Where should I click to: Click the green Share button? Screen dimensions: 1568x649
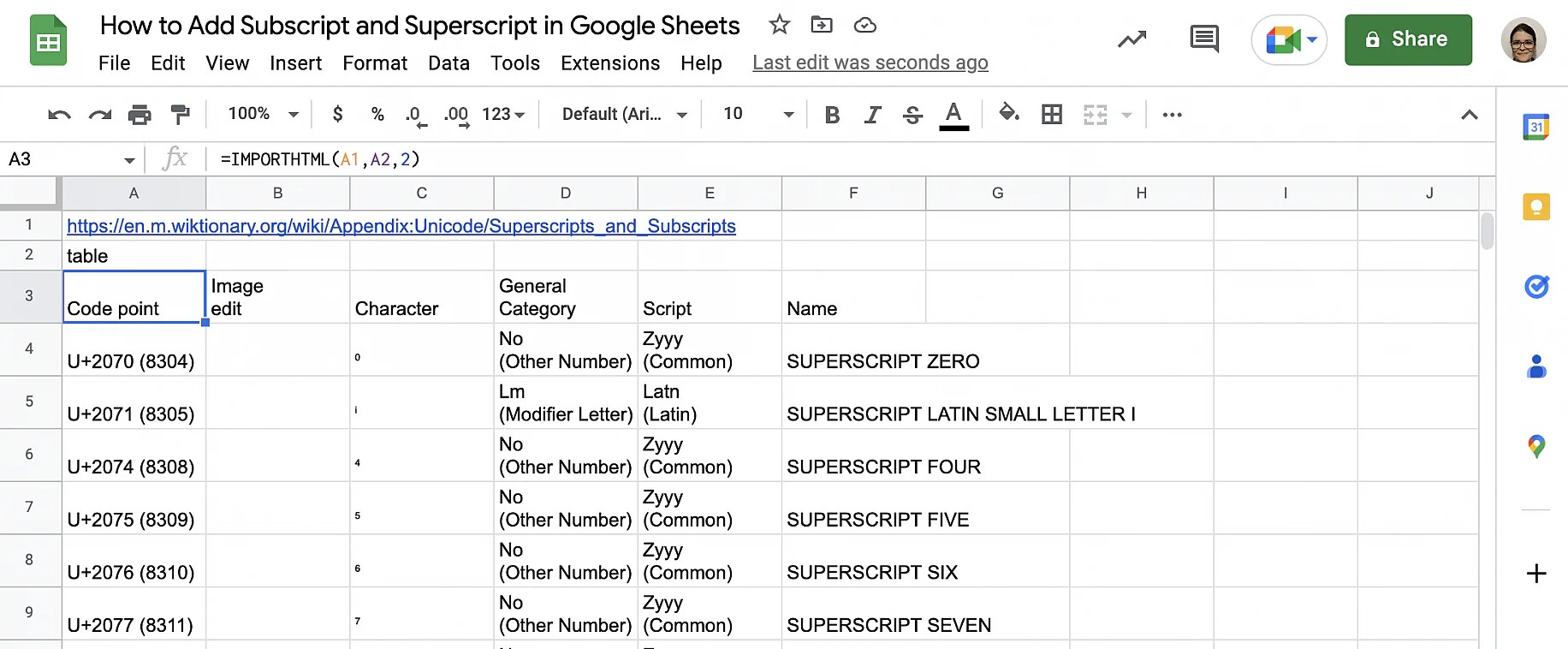(1408, 39)
